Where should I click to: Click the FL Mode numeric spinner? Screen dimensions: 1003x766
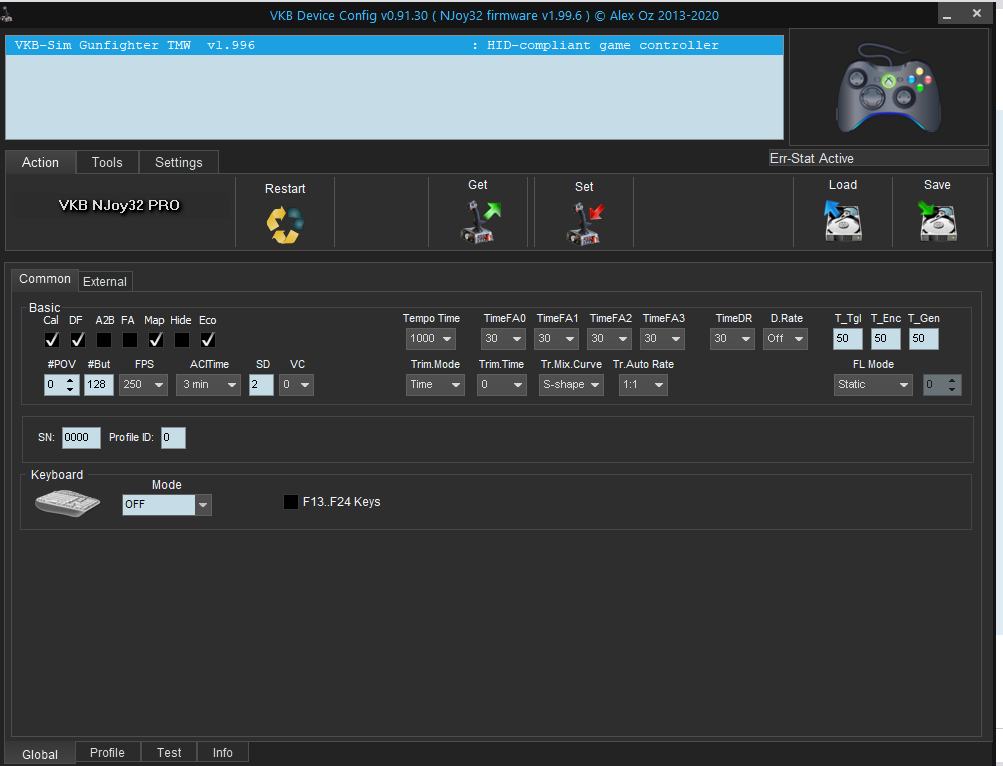pyautogui.click(x=942, y=385)
